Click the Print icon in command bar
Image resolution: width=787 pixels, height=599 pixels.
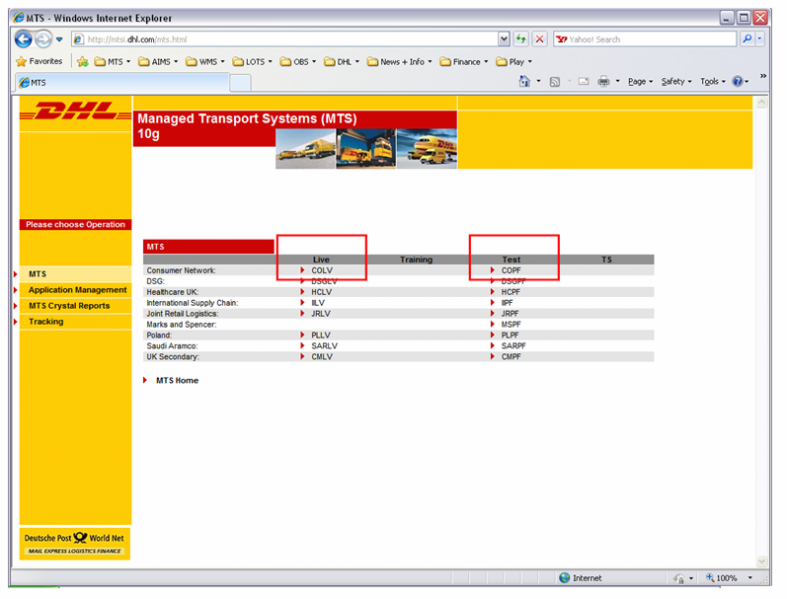(x=604, y=81)
